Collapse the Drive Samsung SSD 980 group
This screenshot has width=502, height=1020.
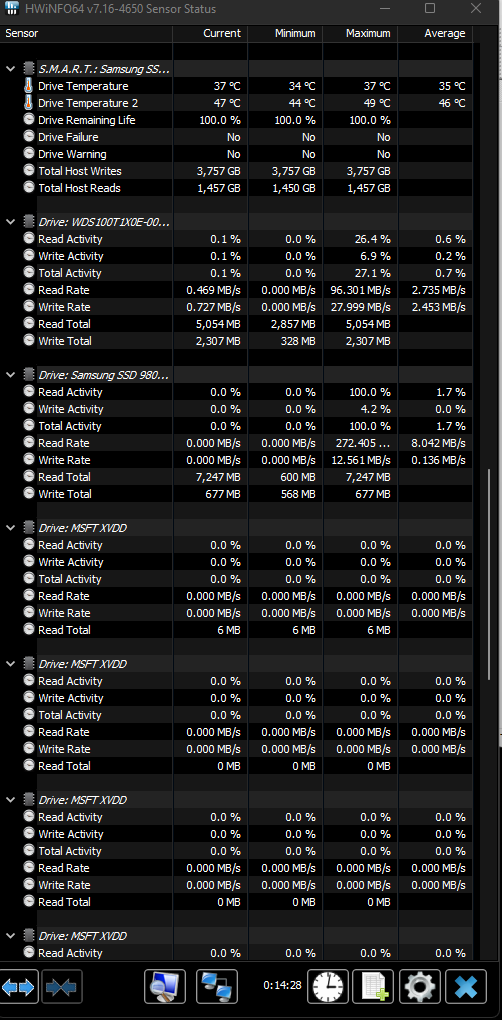[10, 375]
